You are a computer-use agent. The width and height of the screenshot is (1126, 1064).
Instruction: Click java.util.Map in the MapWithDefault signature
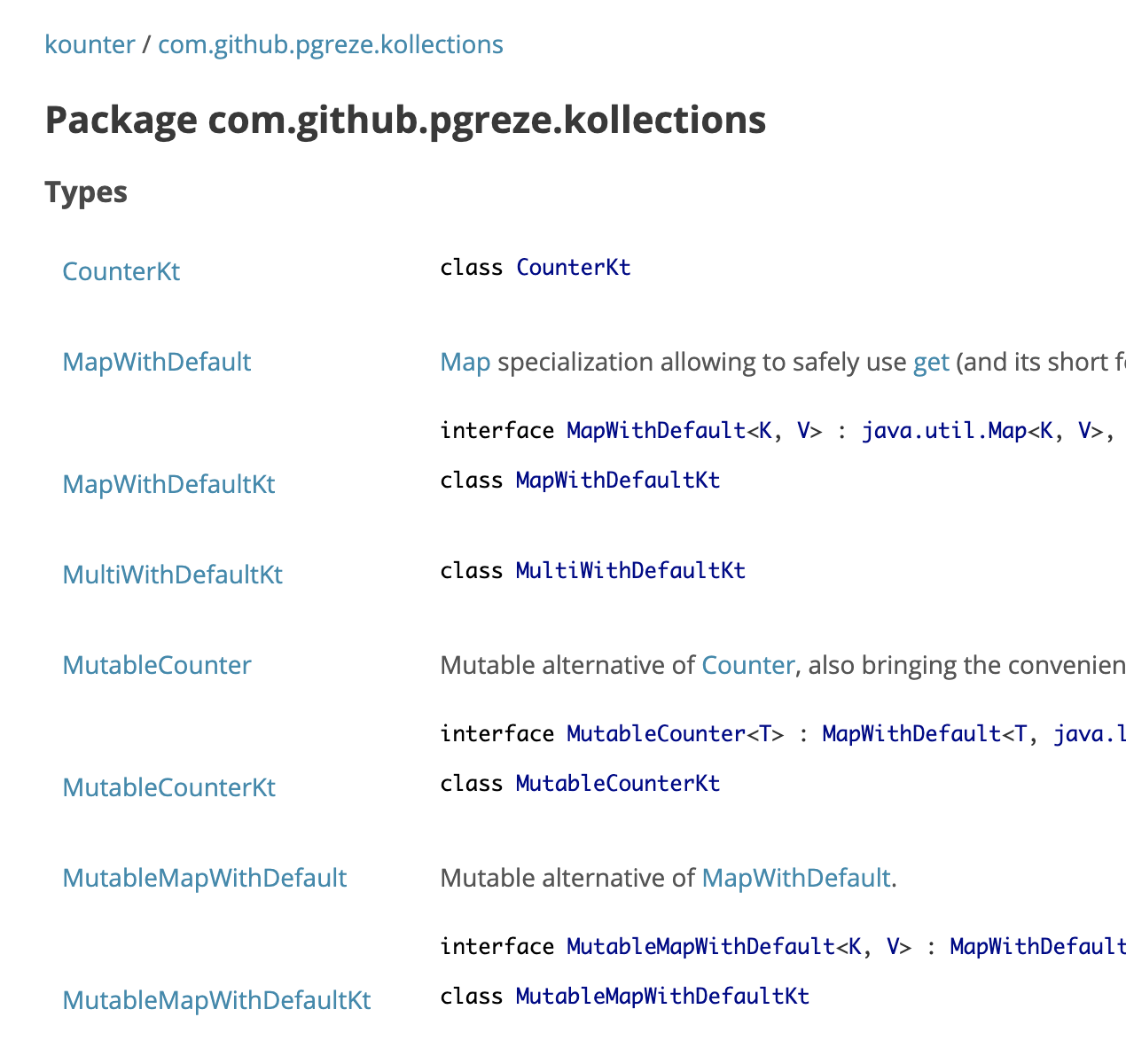943,431
